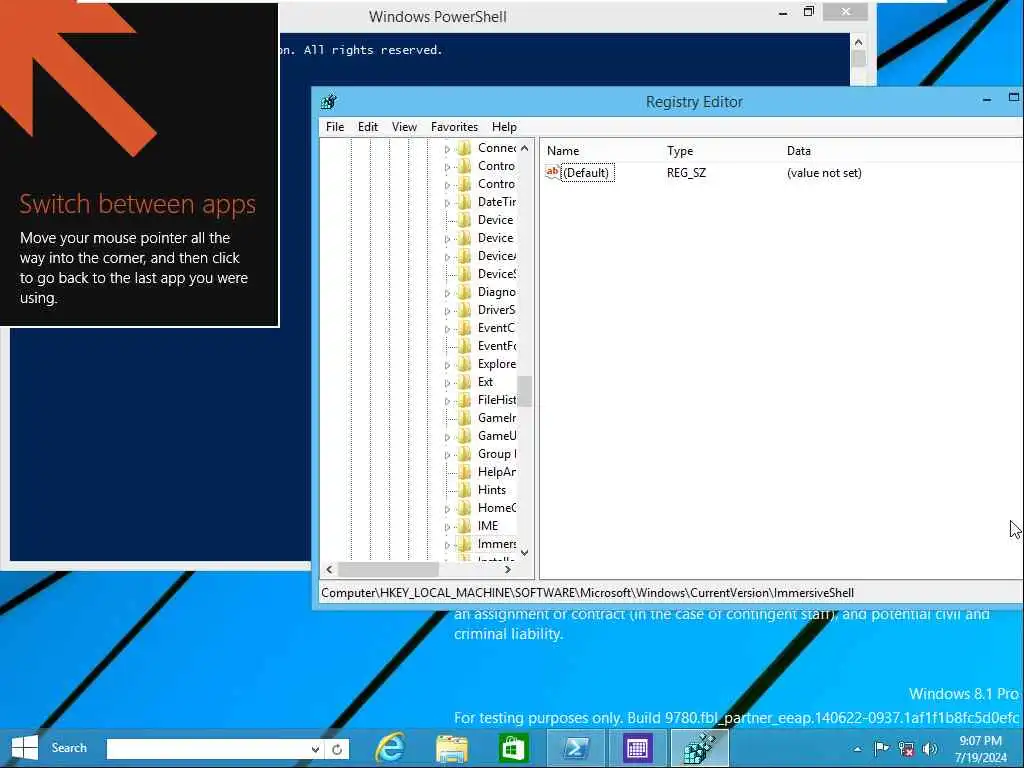Screen dimensions: 1024x768
Task: Click the purple keyboard app taskbar icon
Action: tap(637, 748)
